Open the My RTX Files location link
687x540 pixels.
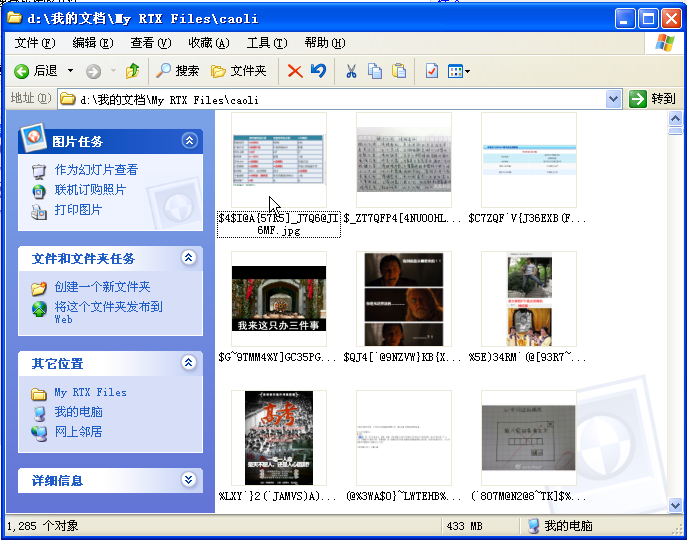tap(91, 392)
